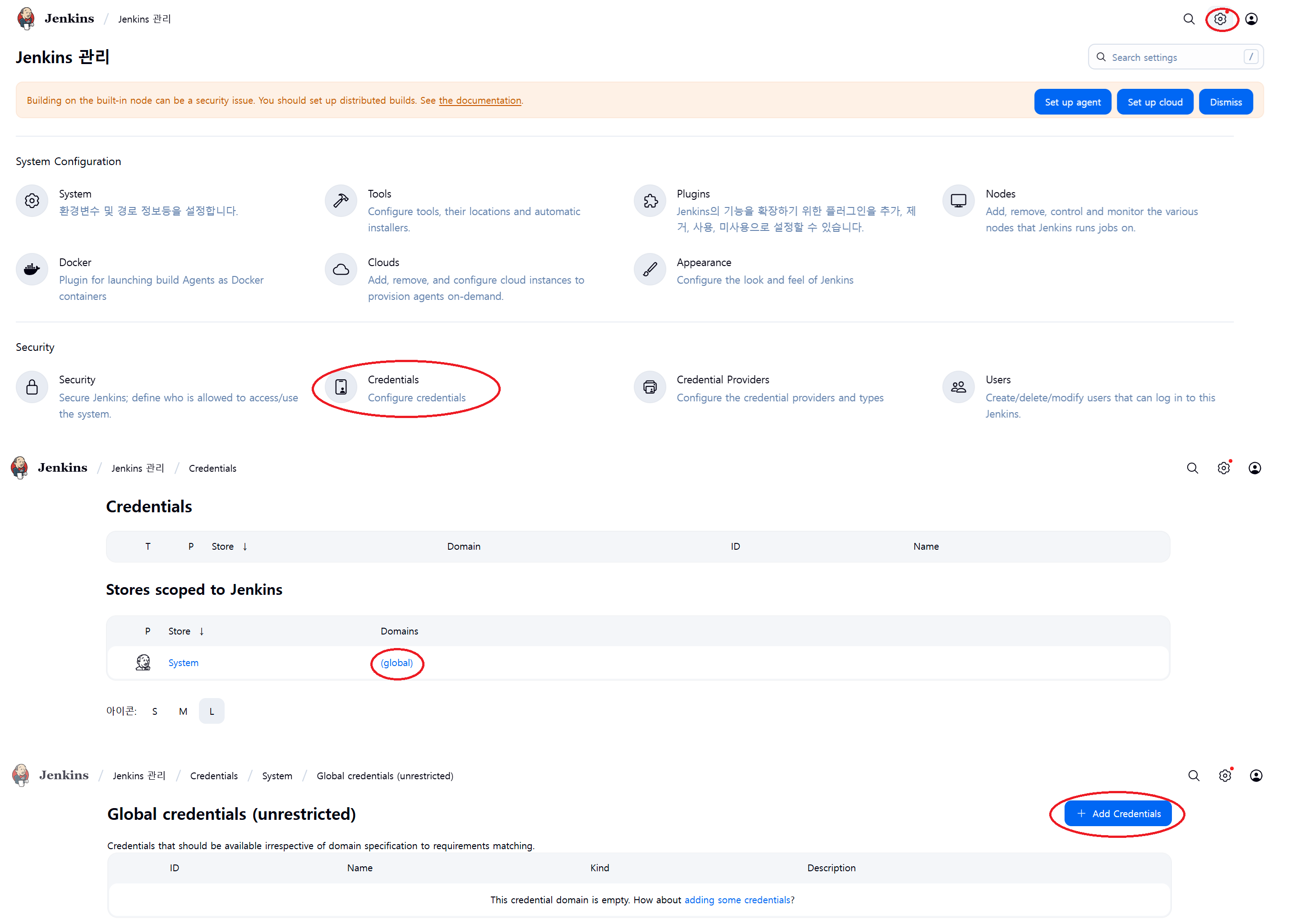Image resolution: width=1291 pixels, height=924 pixels.
Task: Click ID column header in Global credentials table
Action: coord(174,868)
